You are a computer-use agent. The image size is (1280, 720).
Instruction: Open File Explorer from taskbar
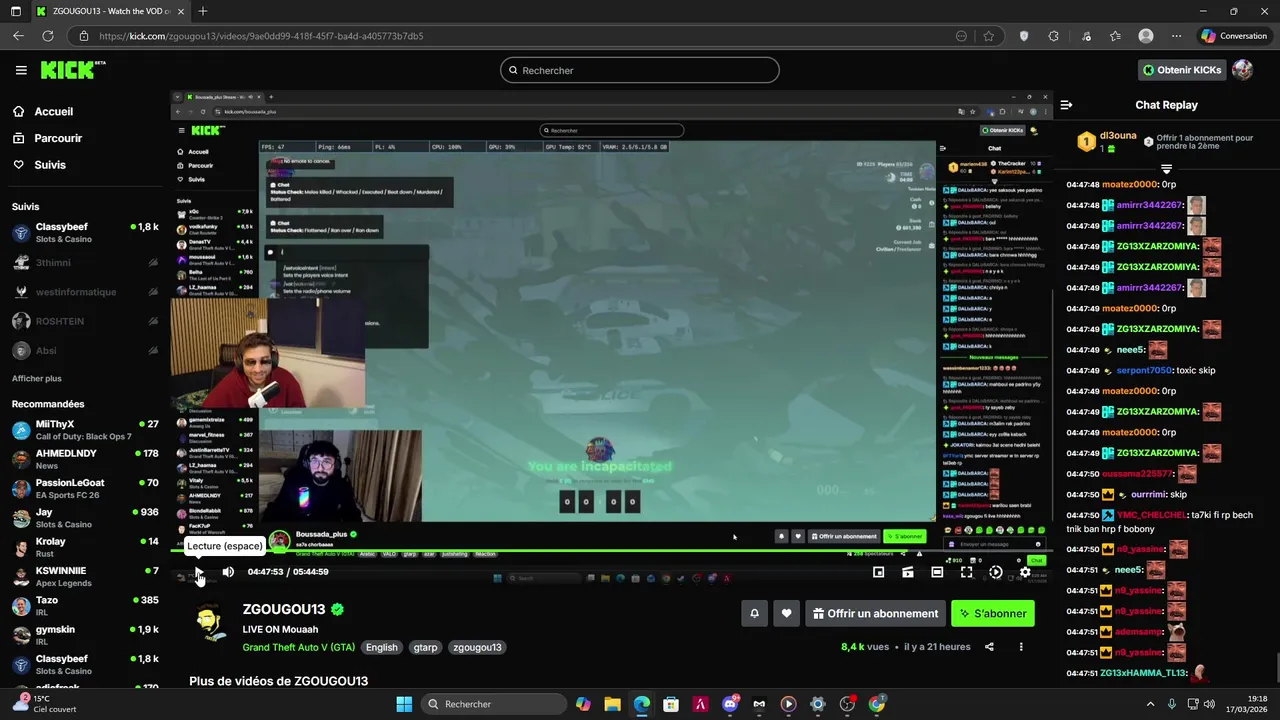click(612, 704)
